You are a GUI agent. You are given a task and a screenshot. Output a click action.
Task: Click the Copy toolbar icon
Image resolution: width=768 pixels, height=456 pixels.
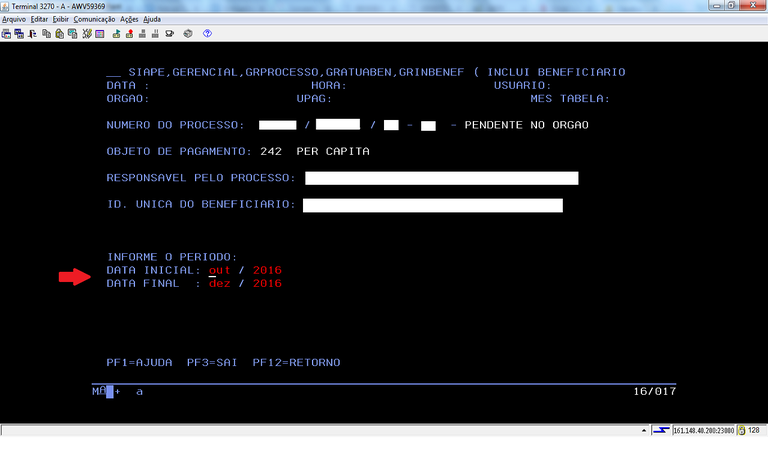47,34
